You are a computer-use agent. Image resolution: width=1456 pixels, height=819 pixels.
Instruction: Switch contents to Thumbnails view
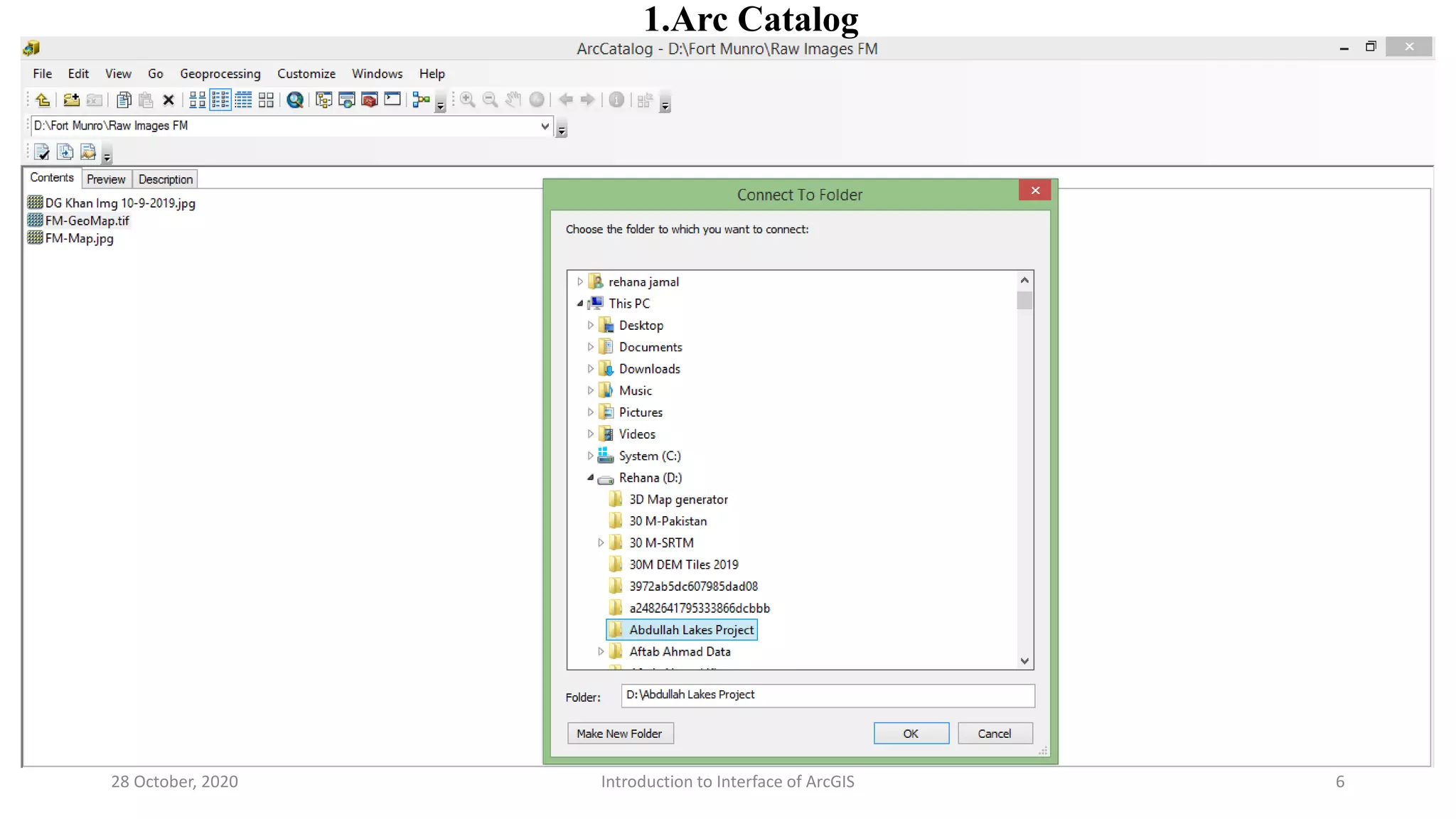pyautogui.click(x=266, y=100)
